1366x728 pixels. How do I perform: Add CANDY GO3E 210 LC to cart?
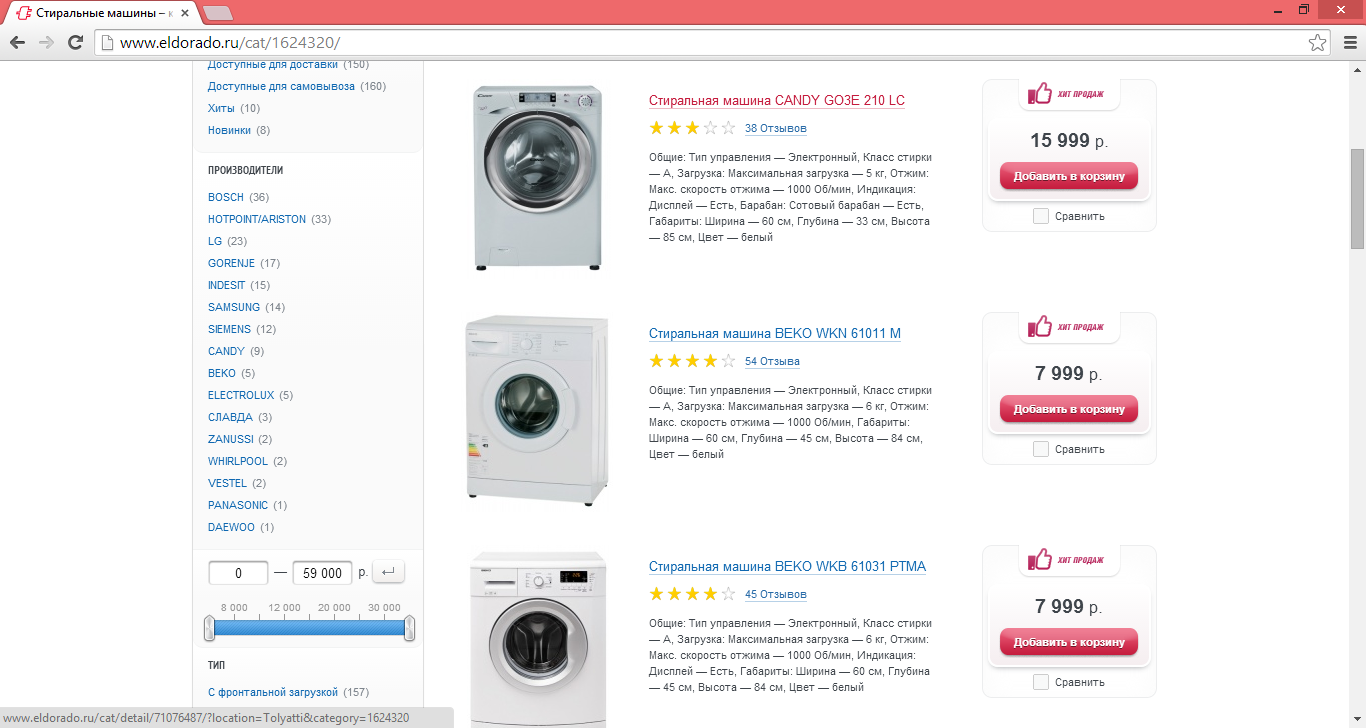[x=1068, y=176]
